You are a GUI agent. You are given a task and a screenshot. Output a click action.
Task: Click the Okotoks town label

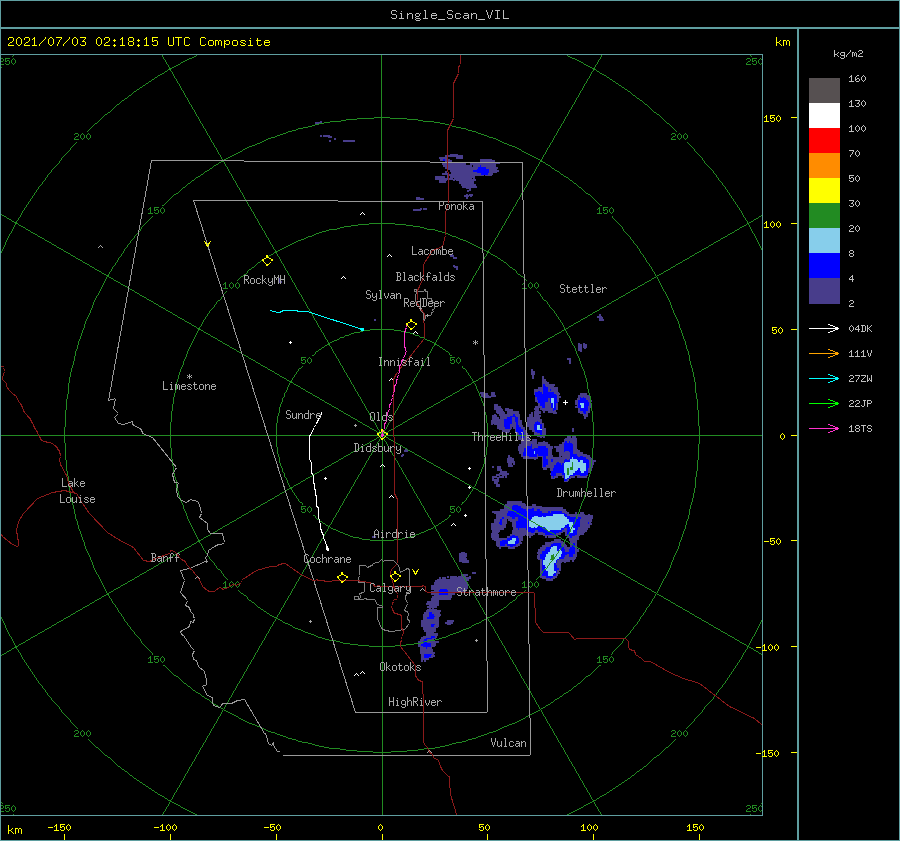400,667
